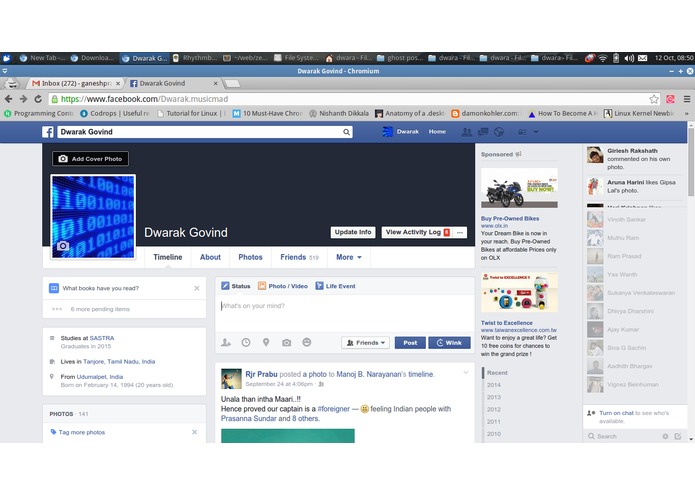This screenshot has height=494, width=695.
Task: Pick a feeling with the smiley icon
Action: coord(307,342)
